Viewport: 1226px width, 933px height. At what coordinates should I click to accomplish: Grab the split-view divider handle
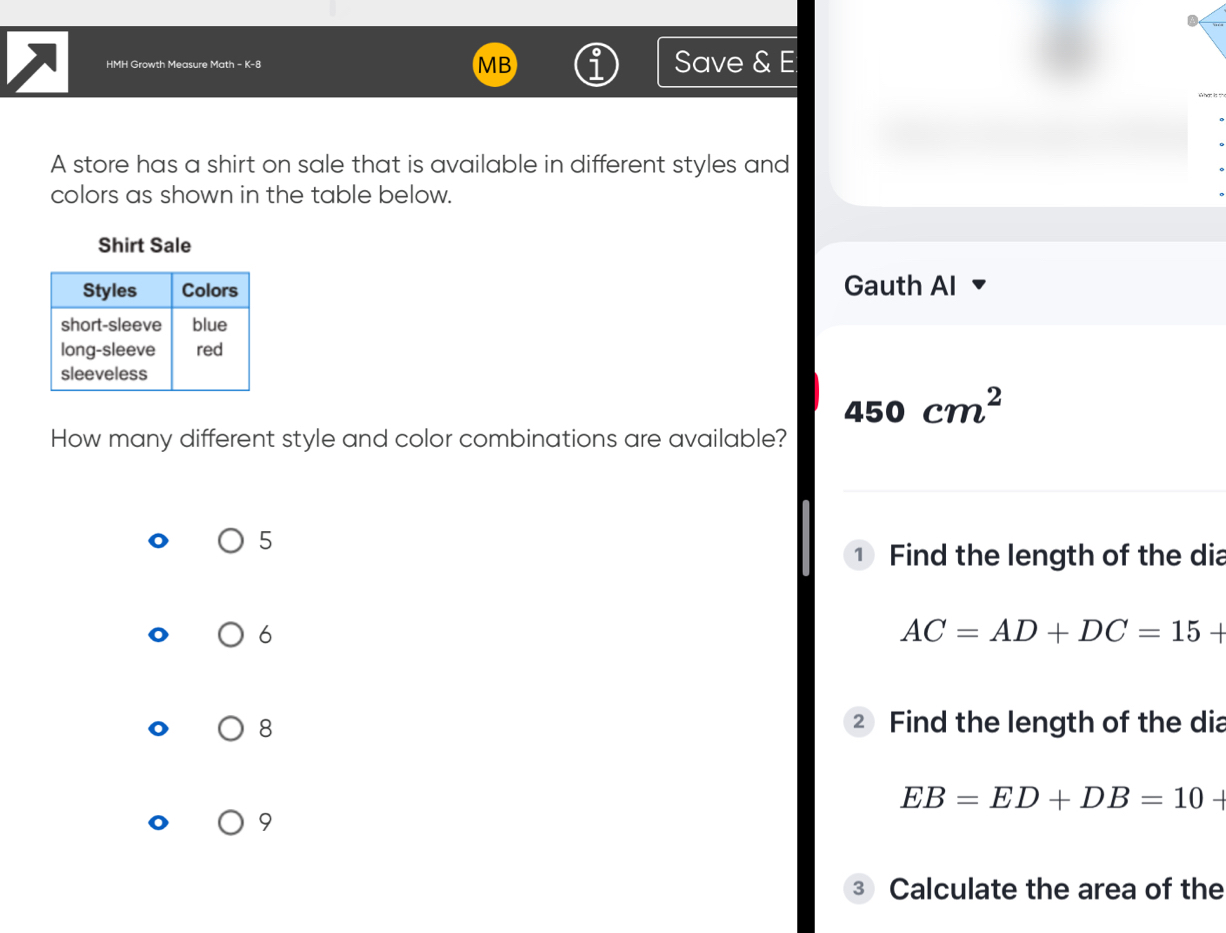click(806, 538)
